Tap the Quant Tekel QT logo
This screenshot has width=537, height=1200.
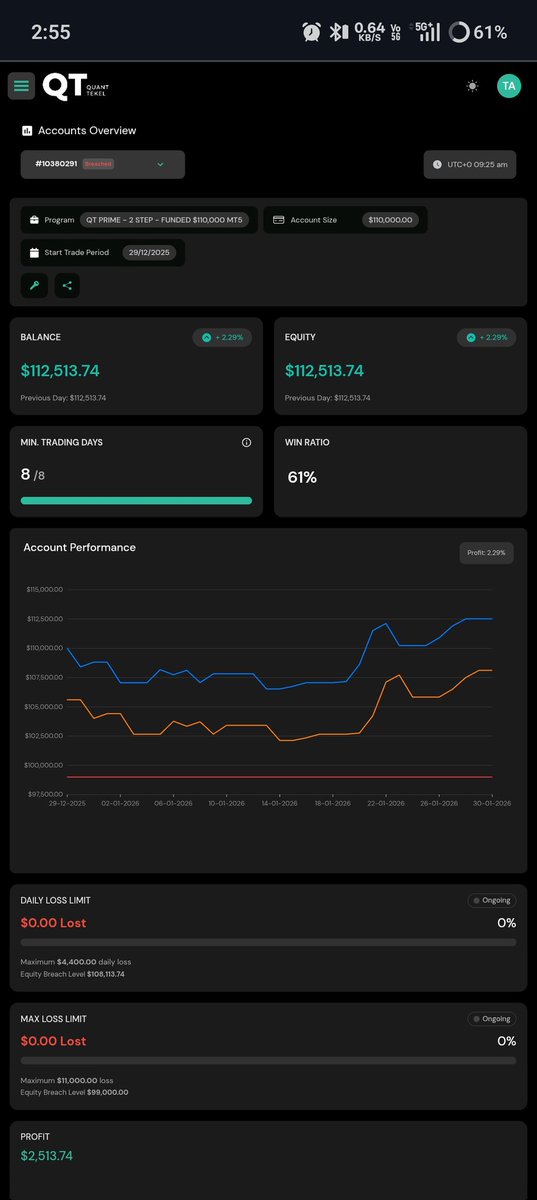point(77,87)
